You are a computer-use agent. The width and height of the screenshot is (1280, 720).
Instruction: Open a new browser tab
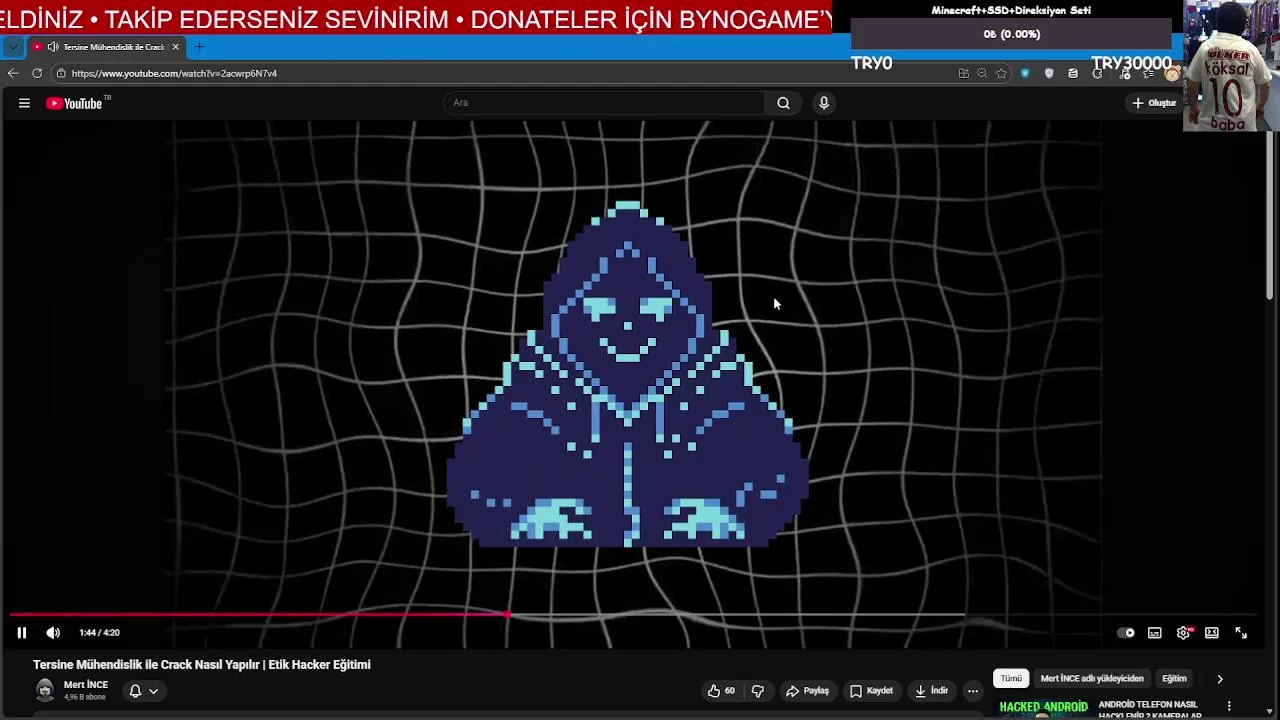(199, 47)
